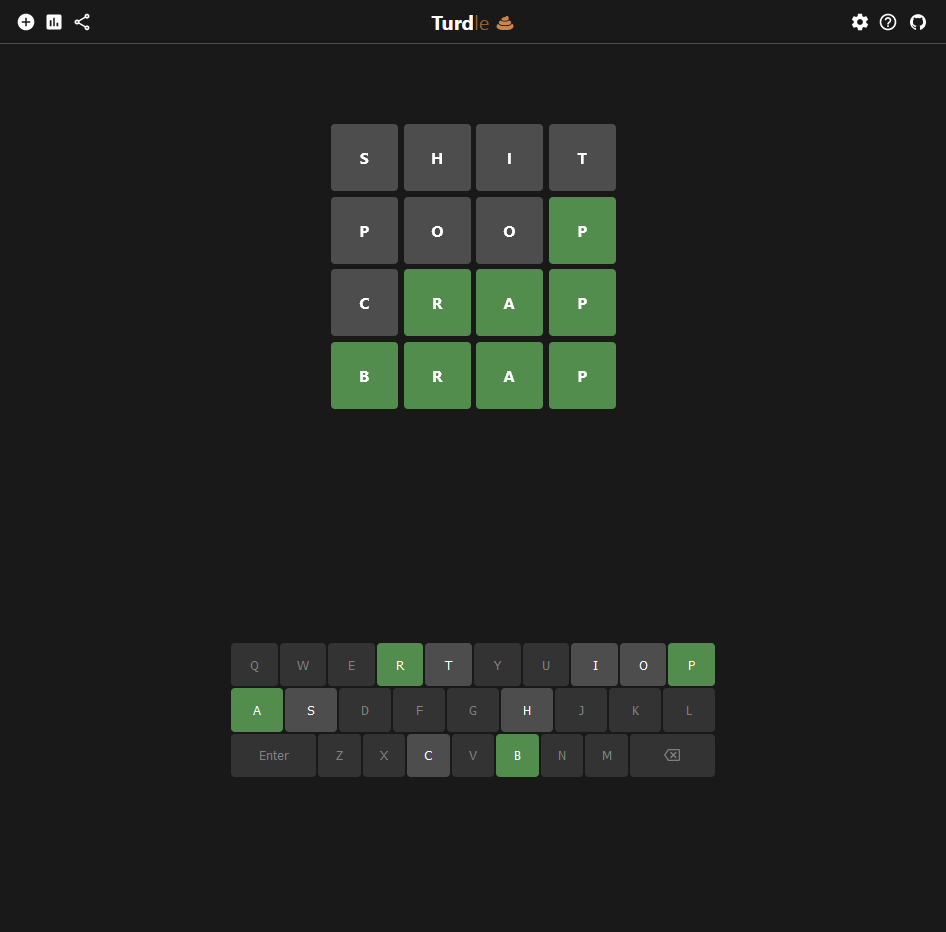Tap the K key
The image size is (946, 932).
[x=635, y=710]
